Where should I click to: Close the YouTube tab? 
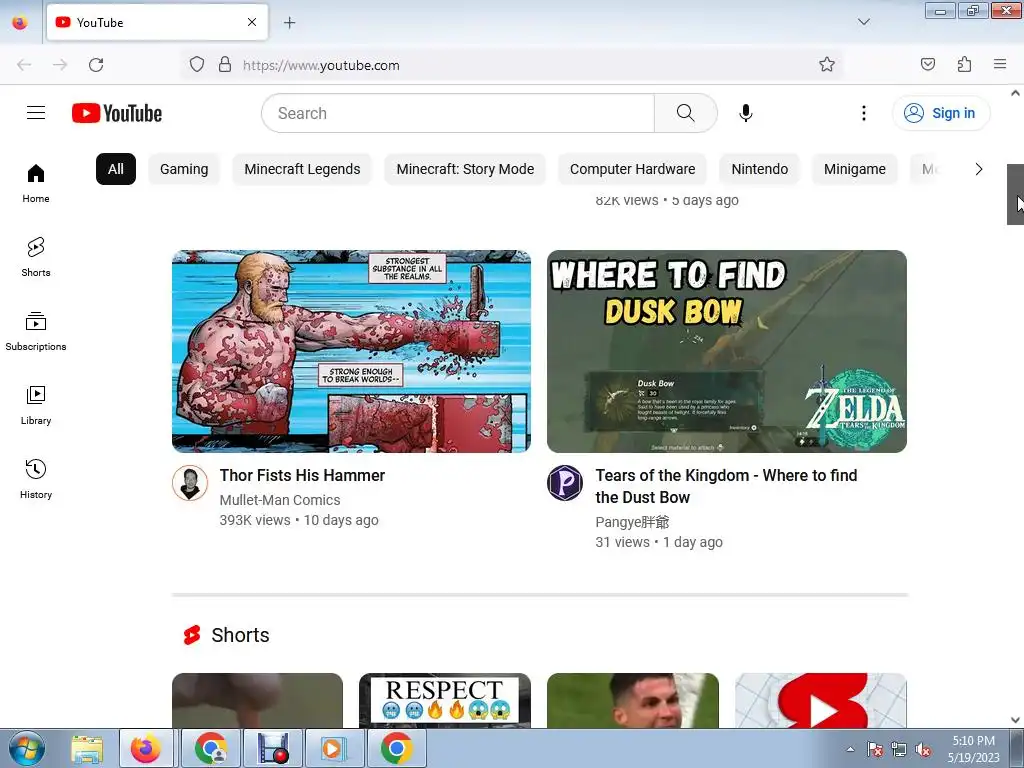(251, 22)
